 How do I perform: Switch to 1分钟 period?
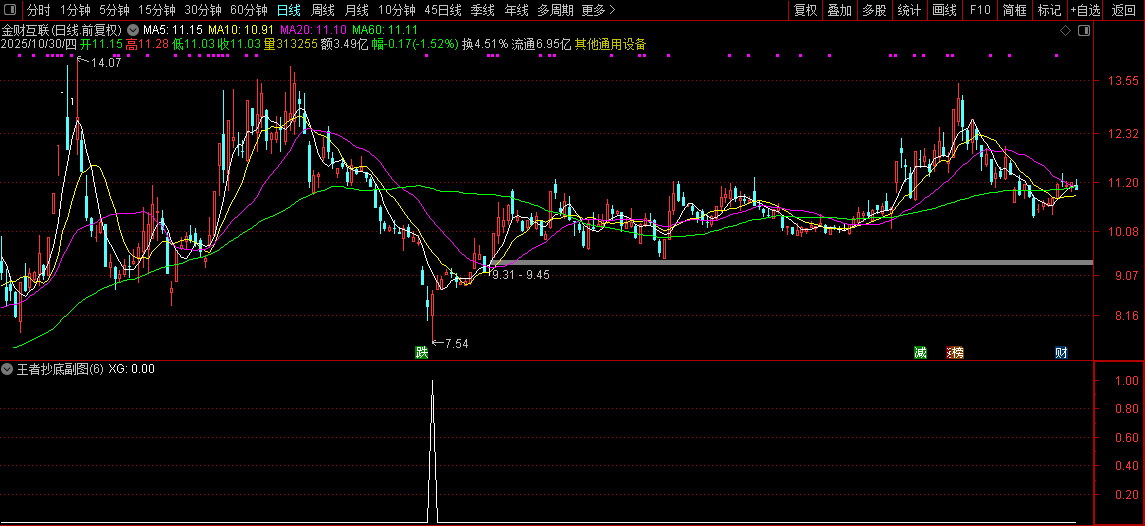[74, 10]
